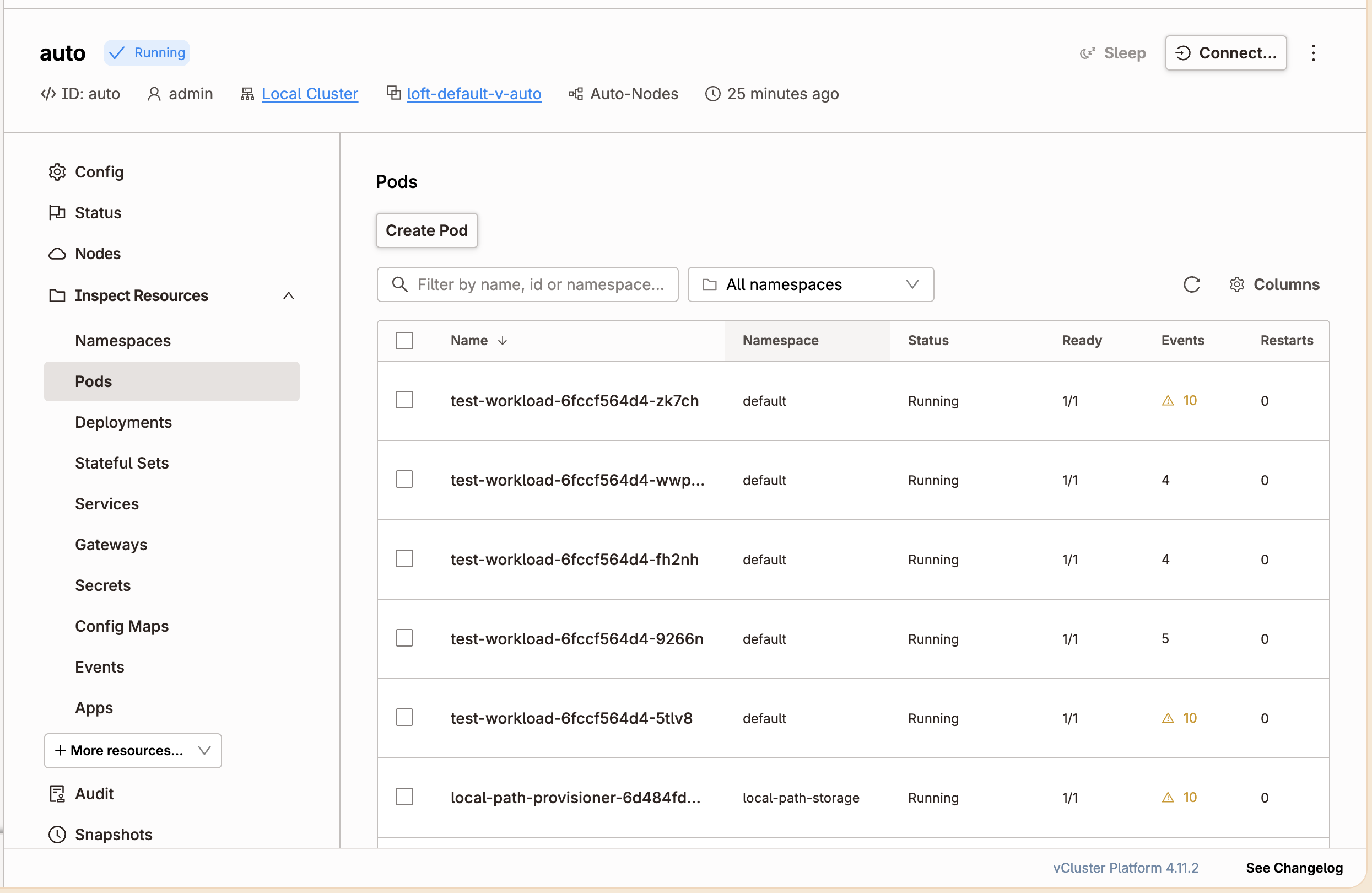Toggle the select-all pods checkbox
Screen dimensions: 1372x893
pyautogui.click(x=404, y=340)
